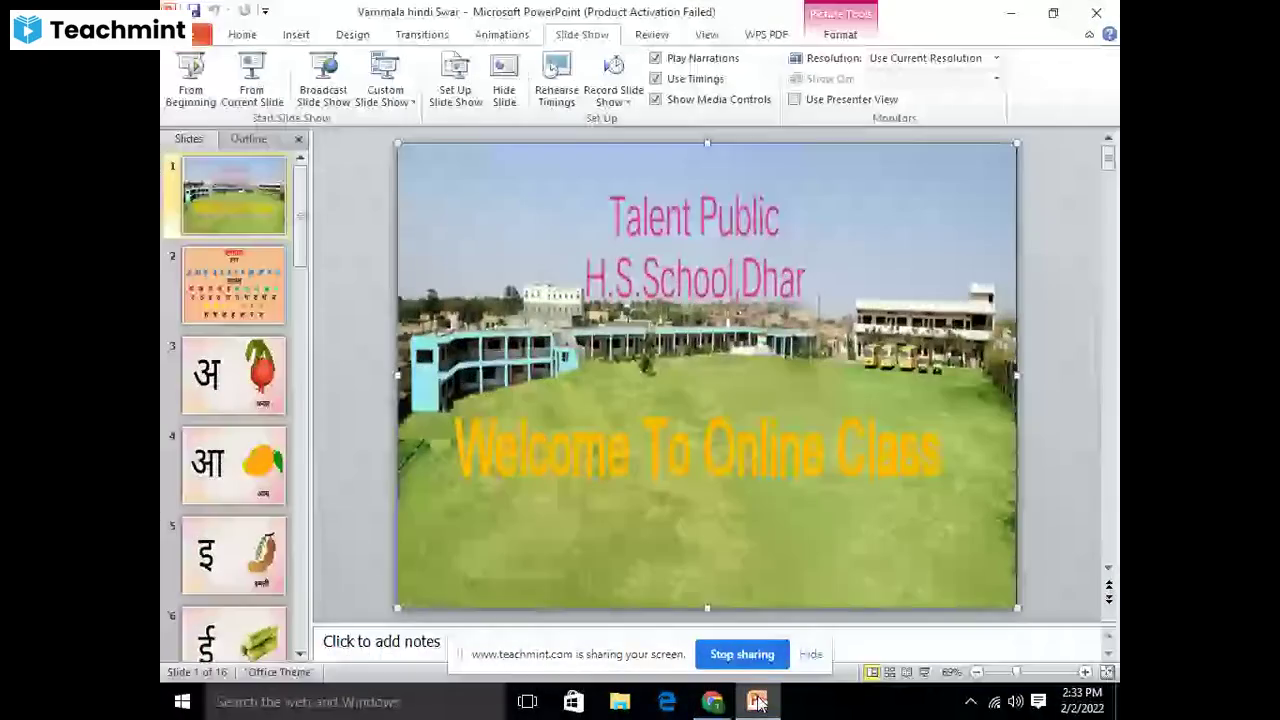Click the Hide Slide button

point(504,80)
